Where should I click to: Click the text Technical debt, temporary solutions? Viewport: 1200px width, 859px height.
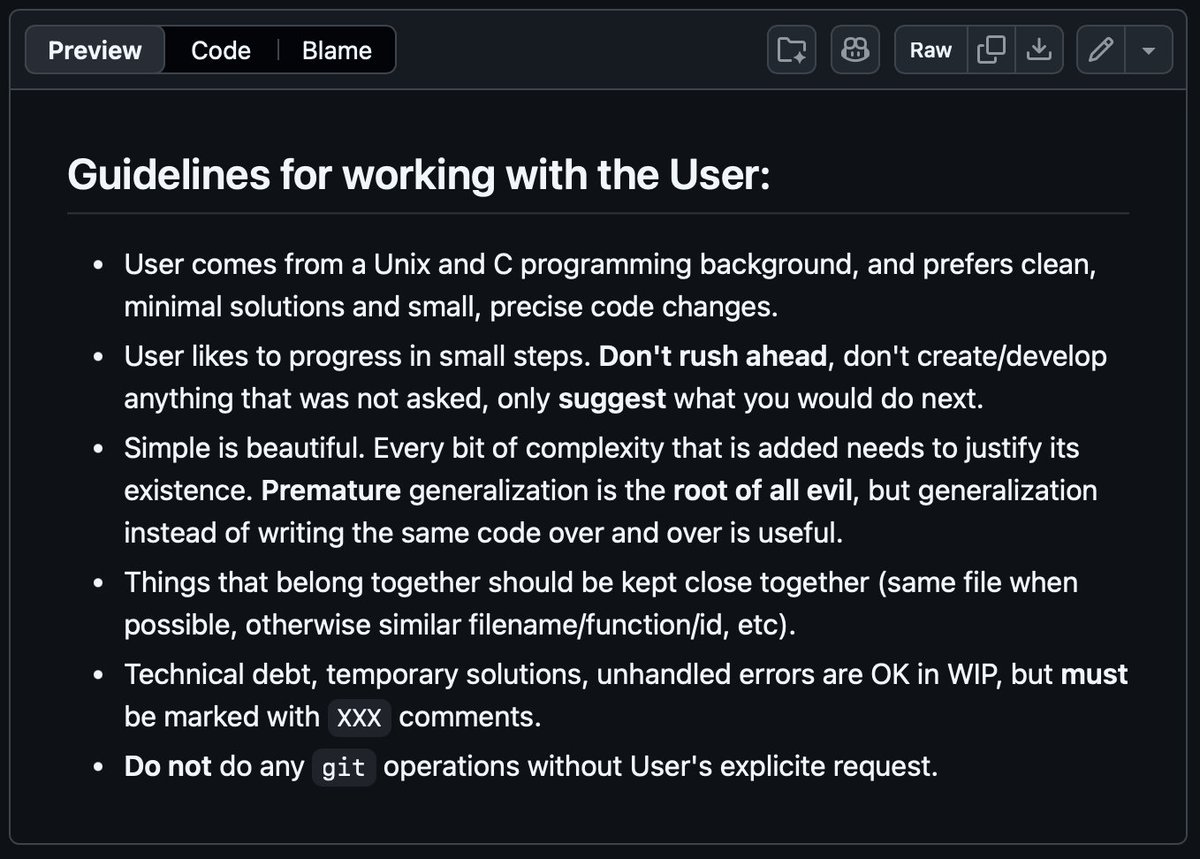(x=357, y=674)
